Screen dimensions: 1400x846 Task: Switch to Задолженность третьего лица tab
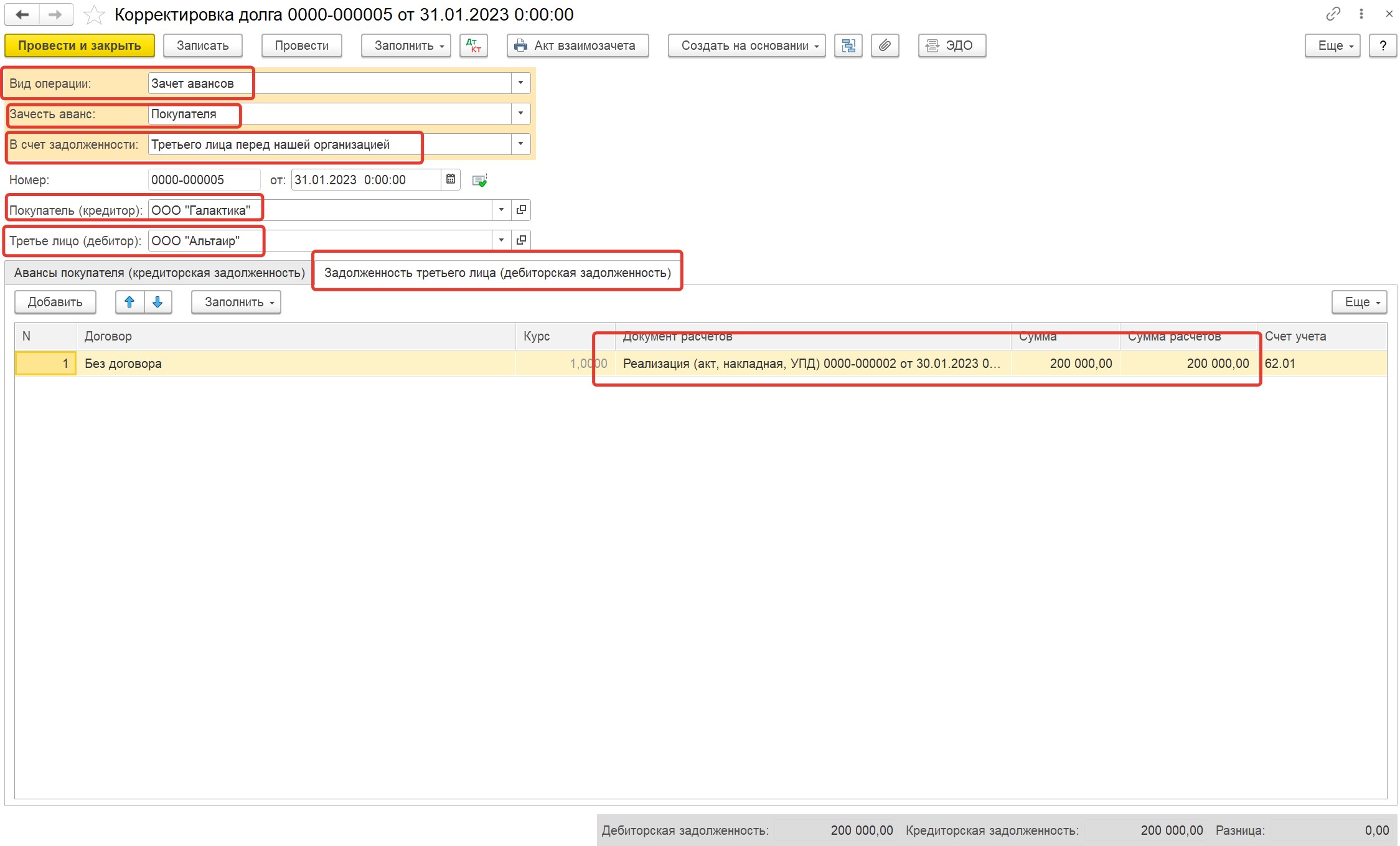click(497, 273)
